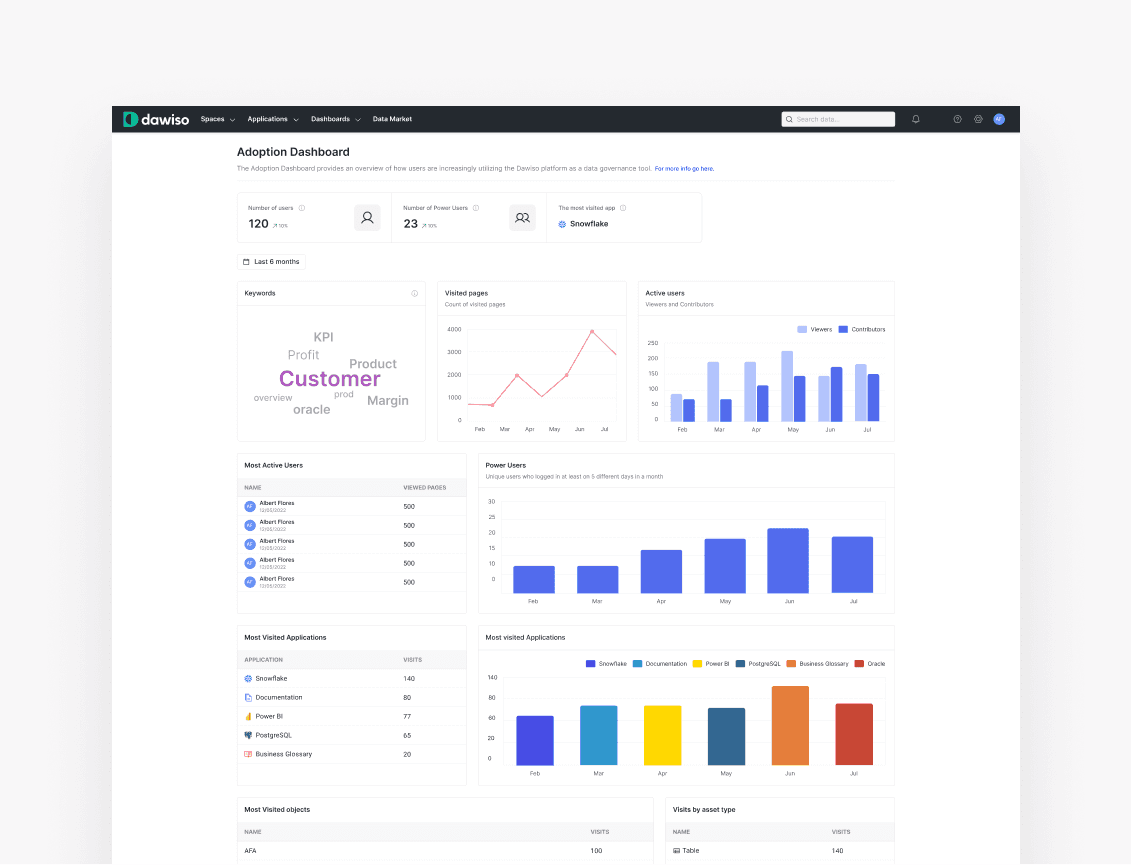Click the single user icon tile
Viewport: 1132px width, 865px height.
pos(367,217)
